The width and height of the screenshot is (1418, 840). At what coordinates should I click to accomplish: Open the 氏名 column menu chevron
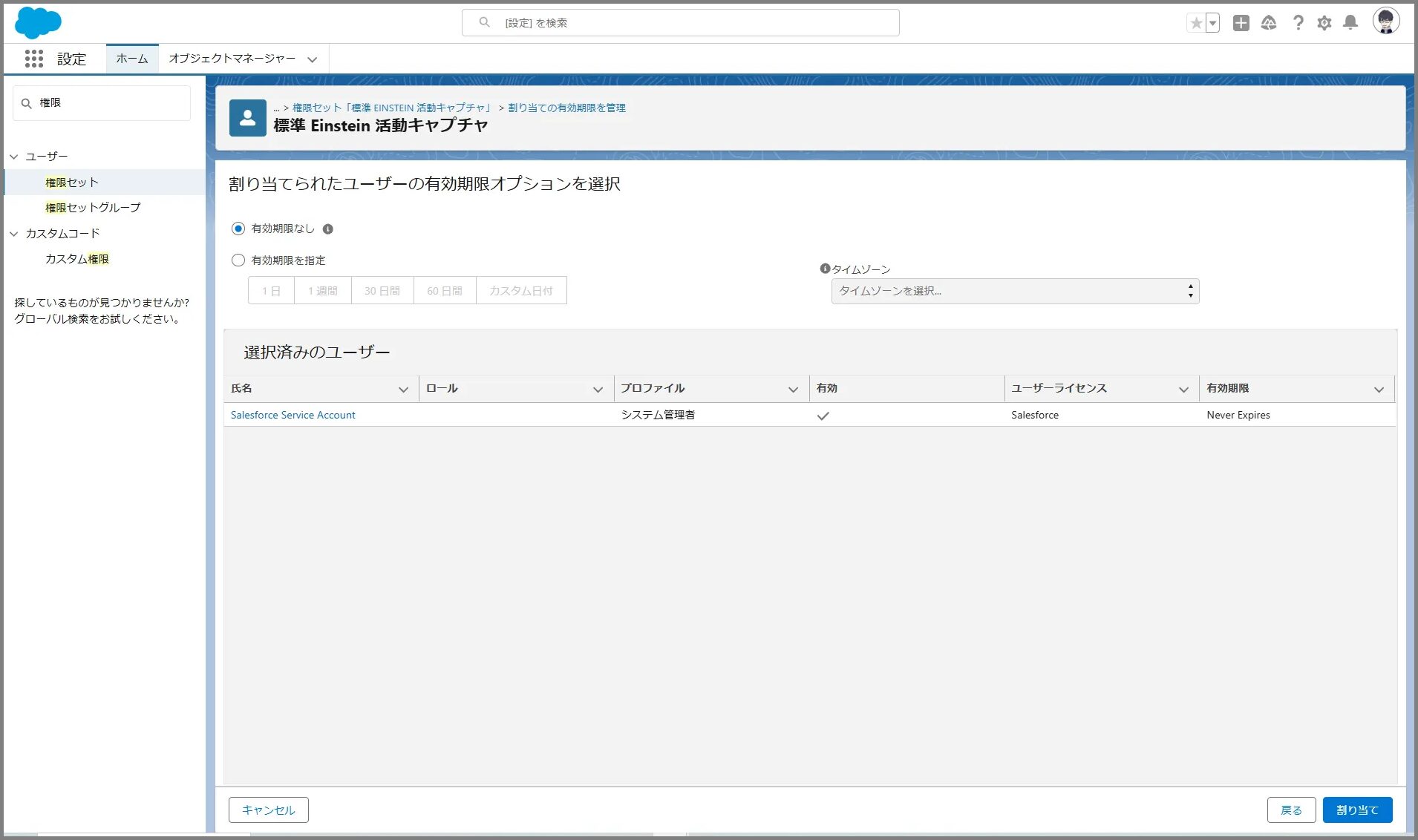coord(403,389)
